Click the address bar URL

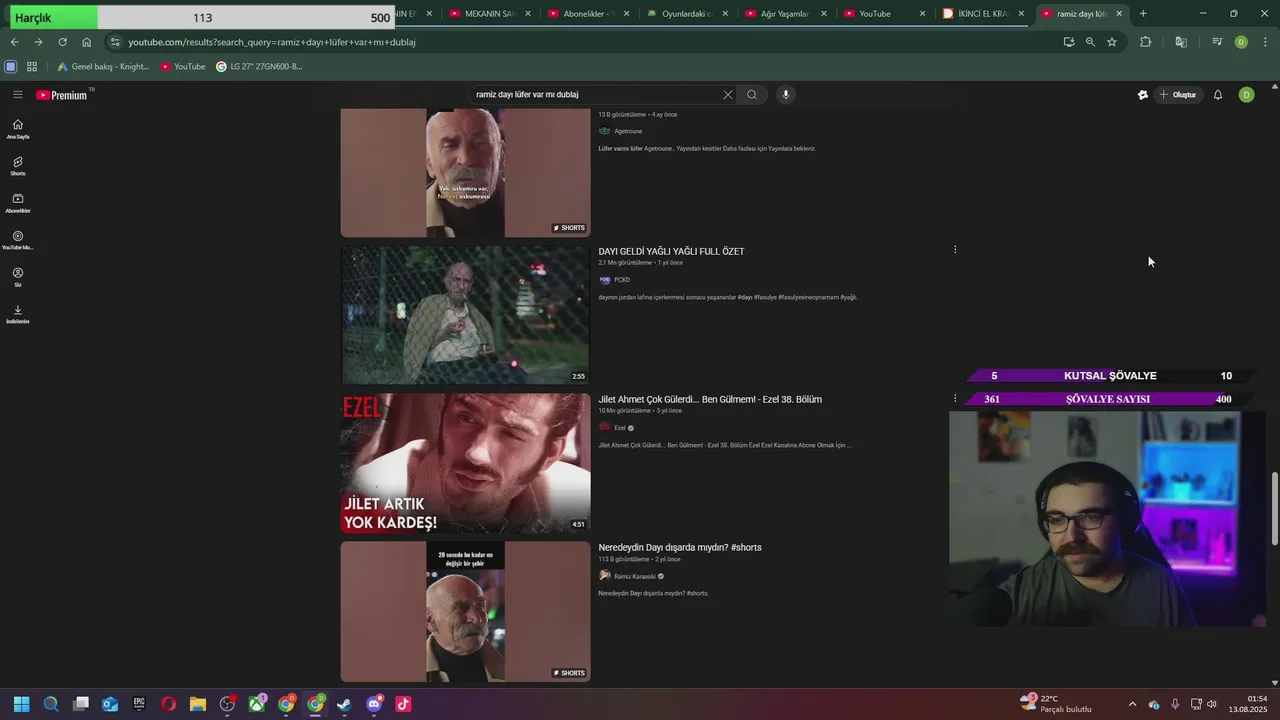coord(272,42)
